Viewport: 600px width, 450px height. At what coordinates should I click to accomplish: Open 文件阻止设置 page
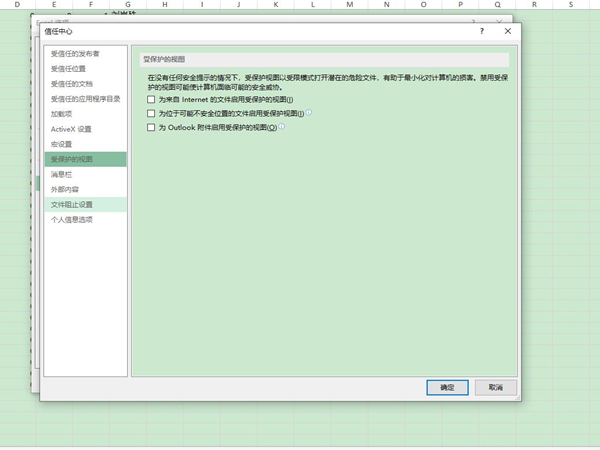[85, 204]
